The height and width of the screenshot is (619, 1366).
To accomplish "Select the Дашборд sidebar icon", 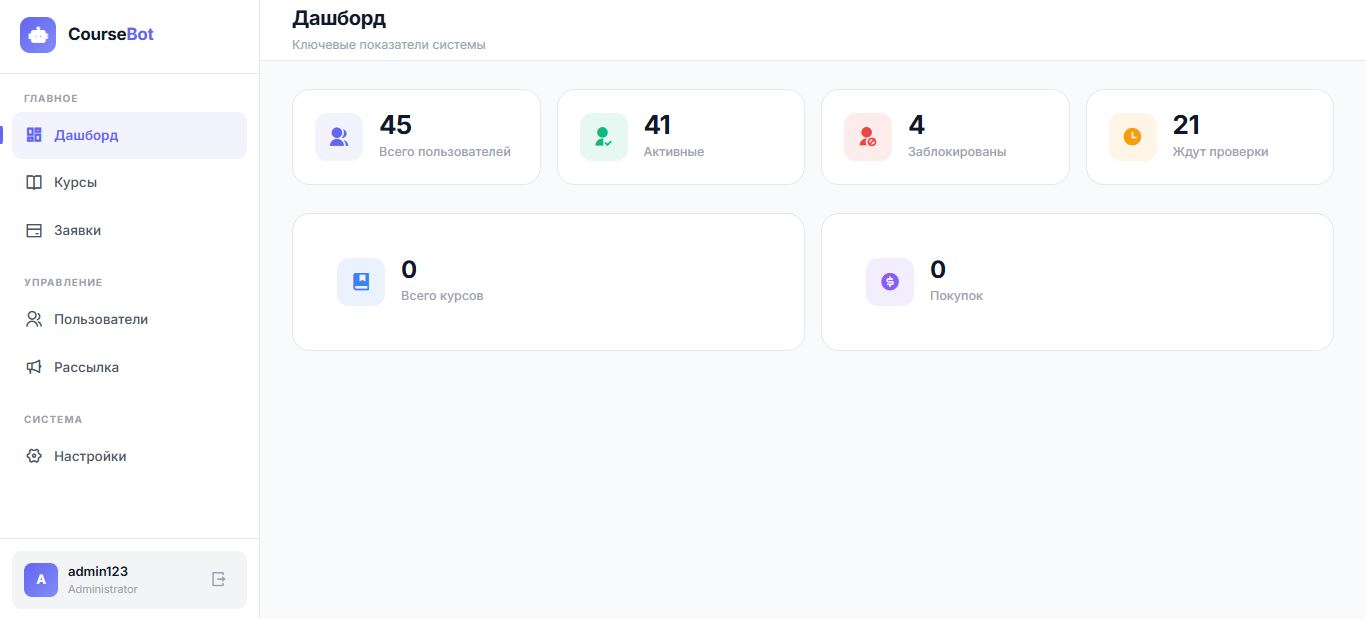I will coord(33,134).
